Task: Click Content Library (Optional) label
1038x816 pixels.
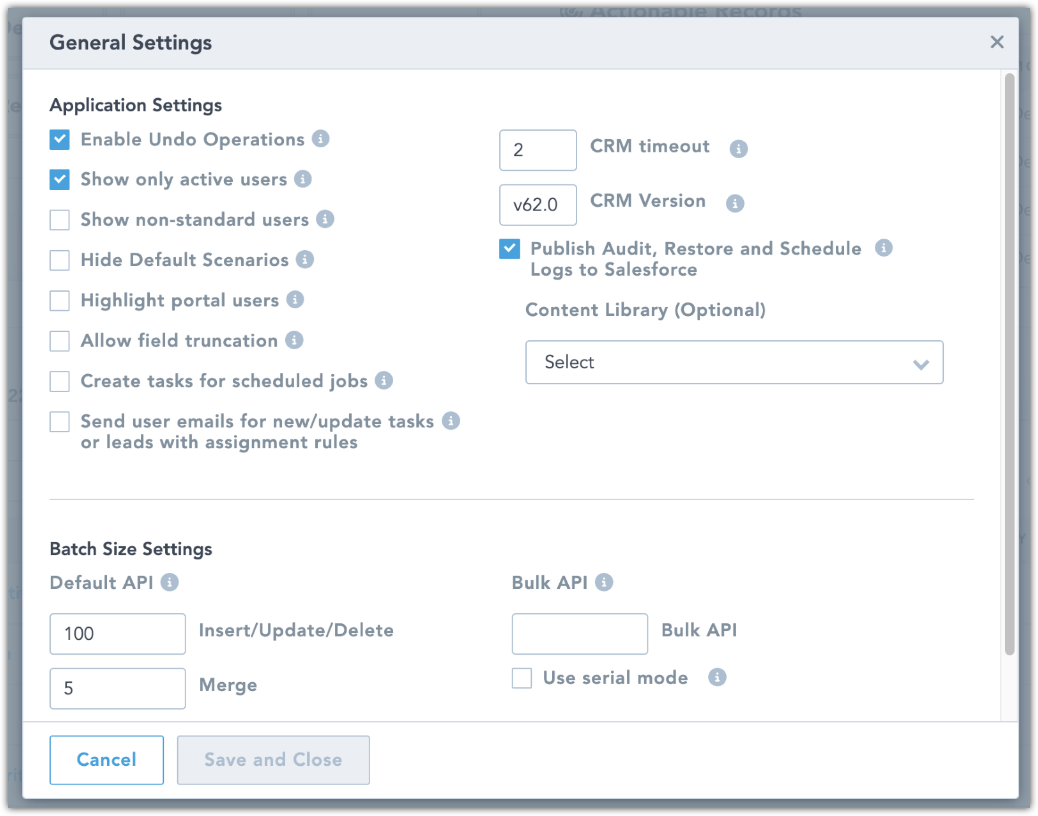Action: tap(645, 310)
